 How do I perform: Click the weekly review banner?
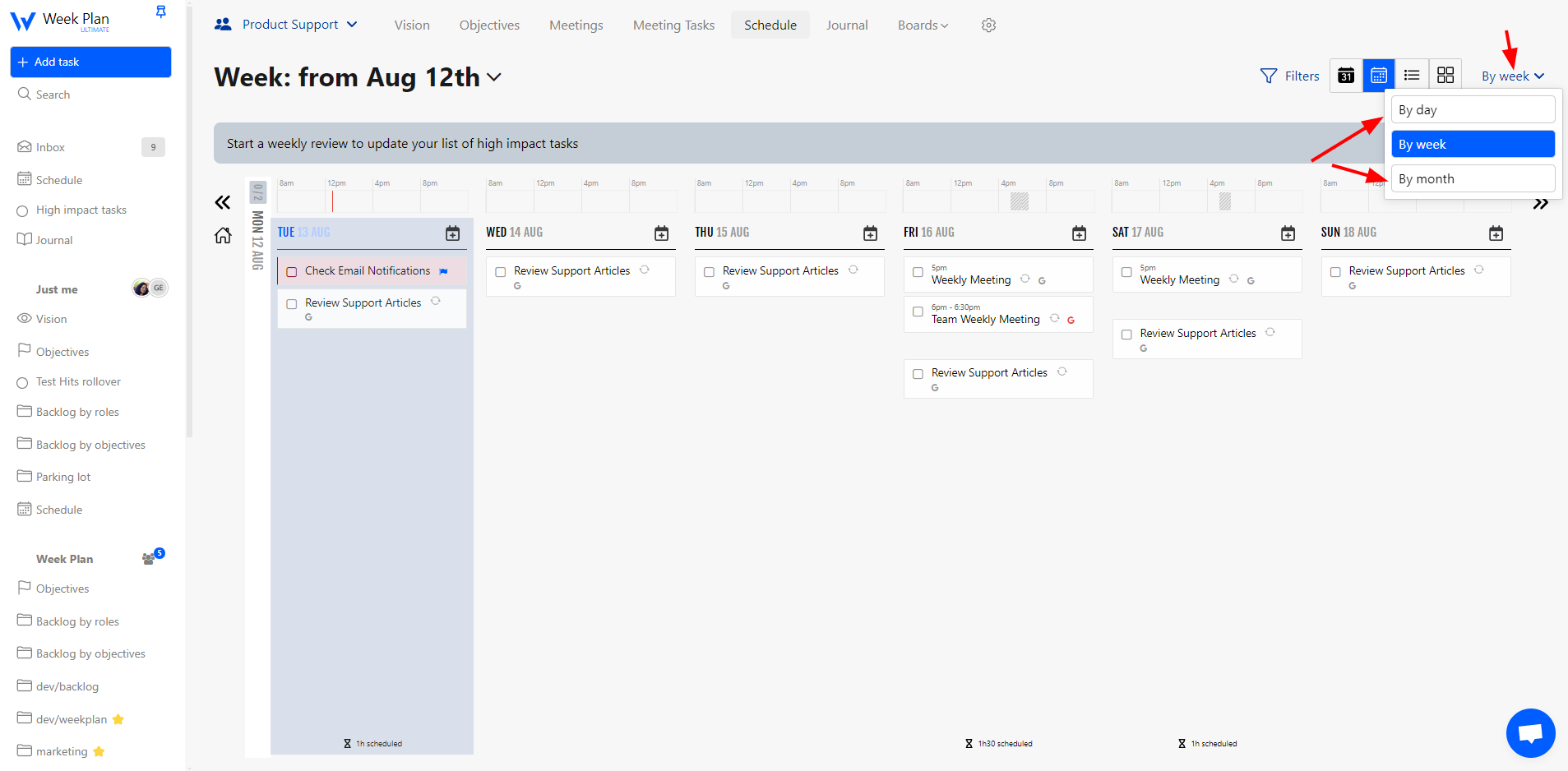click(x=798, y=143)
